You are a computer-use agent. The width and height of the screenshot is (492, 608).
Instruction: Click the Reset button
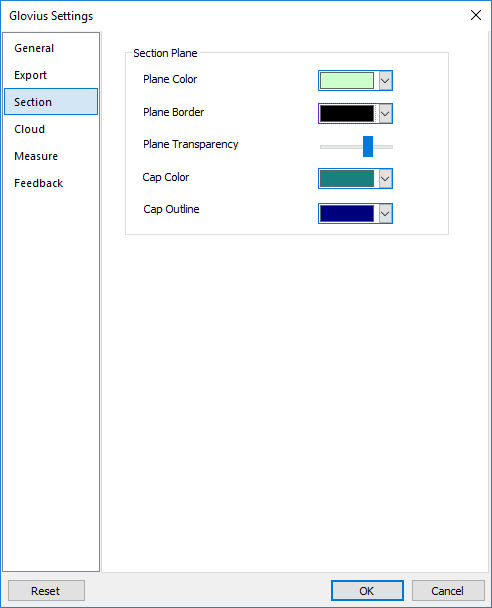(46, 591)
